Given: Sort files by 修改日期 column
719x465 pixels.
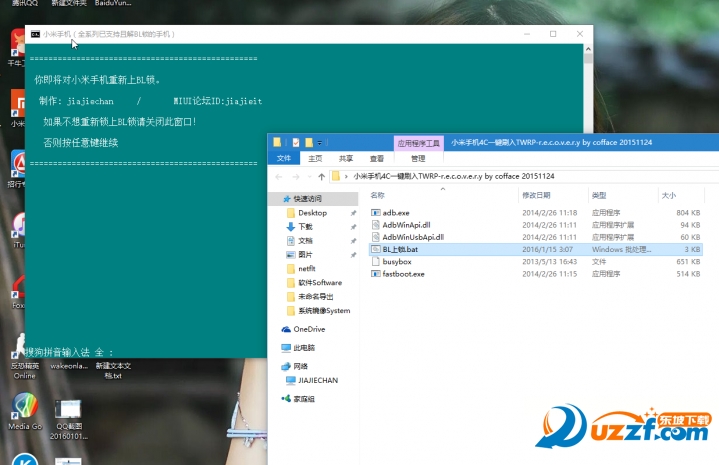Looking at the screenshot, I should coord(536,195).
